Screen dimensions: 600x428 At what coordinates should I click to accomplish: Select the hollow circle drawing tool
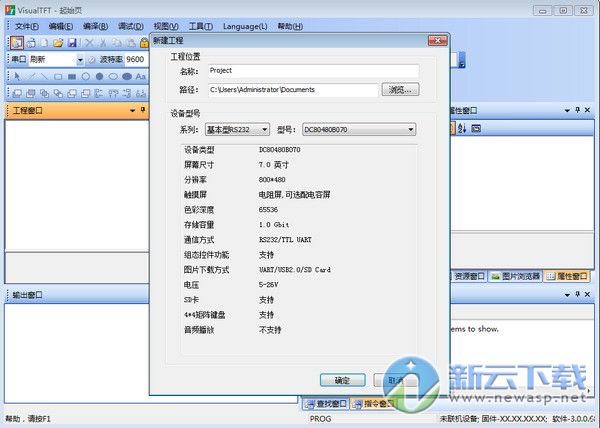pyautogui.click(x=86, y=76)
